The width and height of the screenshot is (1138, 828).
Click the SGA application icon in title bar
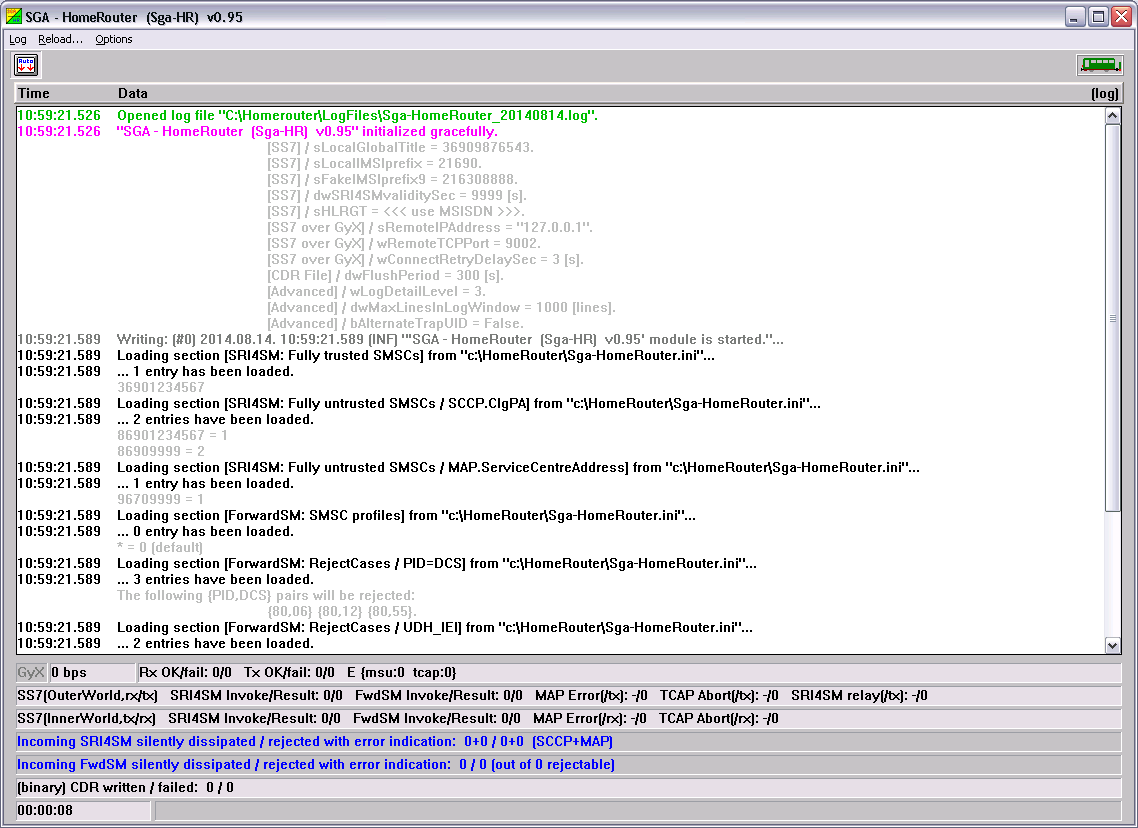click(x=13, y=17)
